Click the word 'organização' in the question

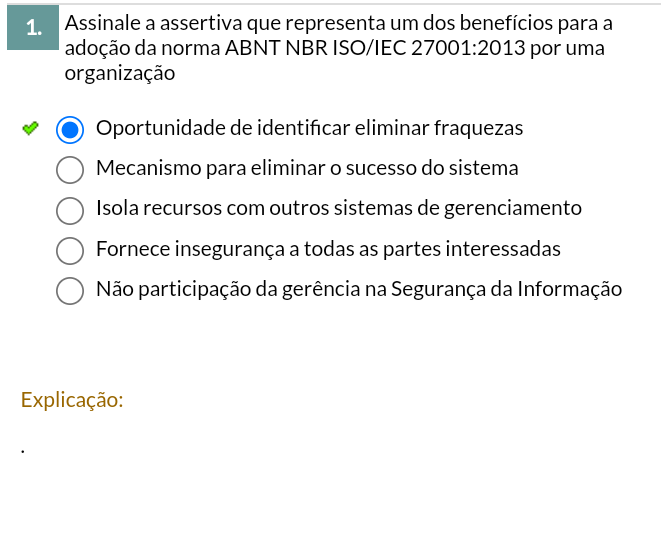point(120,73)
